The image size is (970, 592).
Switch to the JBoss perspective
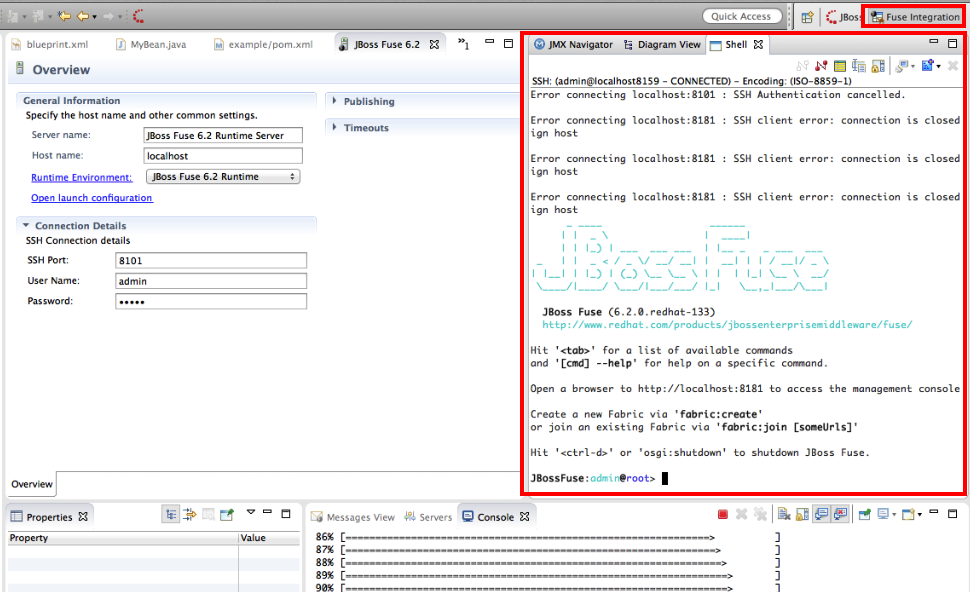pos(843,17)
